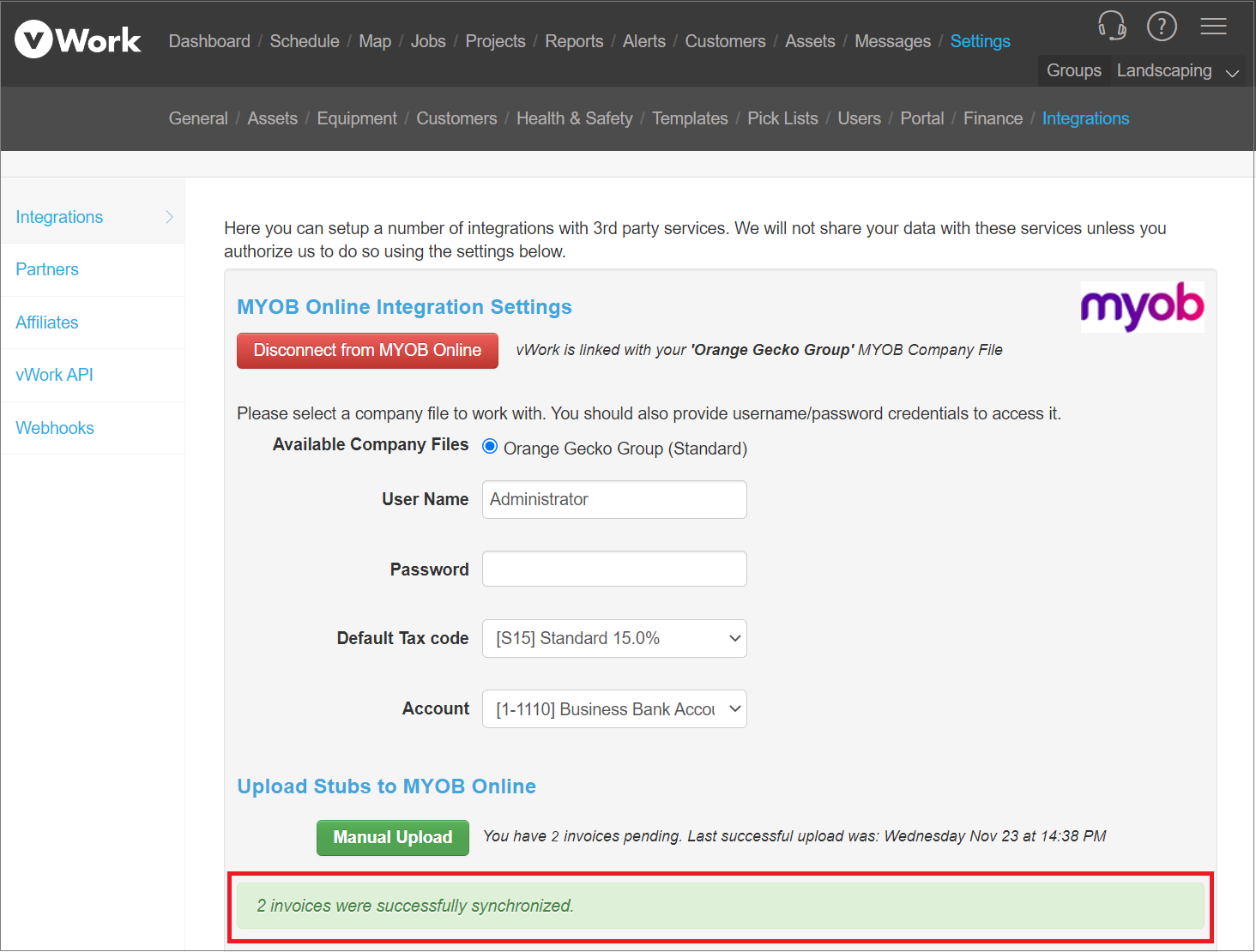
Task: Open Customers settings tab
Action: point(456,118)
